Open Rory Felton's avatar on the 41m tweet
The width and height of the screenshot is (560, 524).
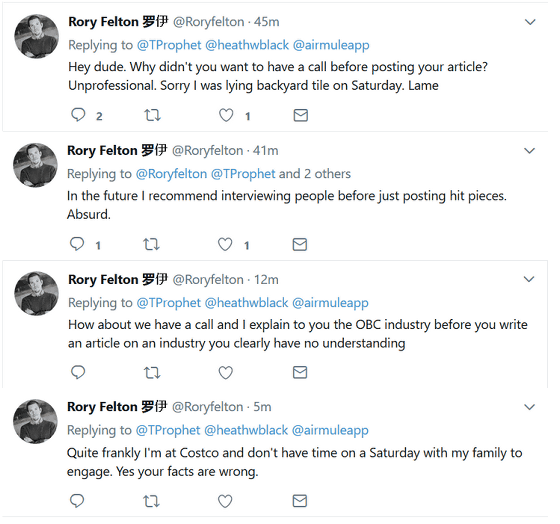pyautogui.click(x=35, y=165)
